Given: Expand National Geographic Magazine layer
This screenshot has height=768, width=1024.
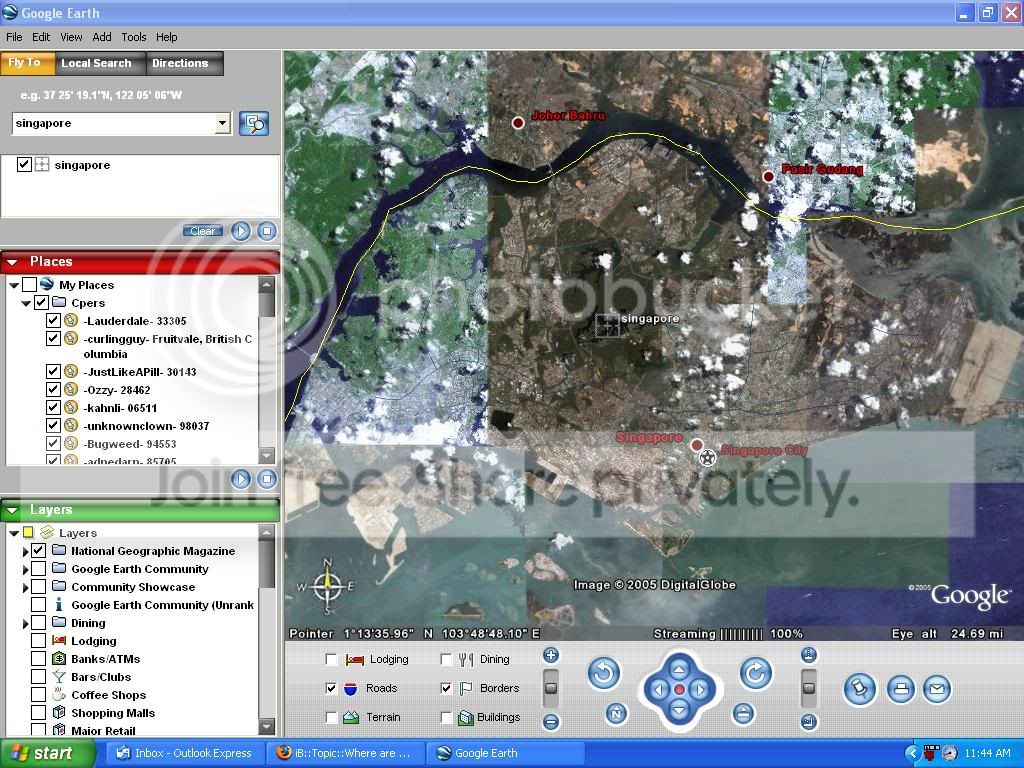Looking at the screenshot, I should 25,551.
